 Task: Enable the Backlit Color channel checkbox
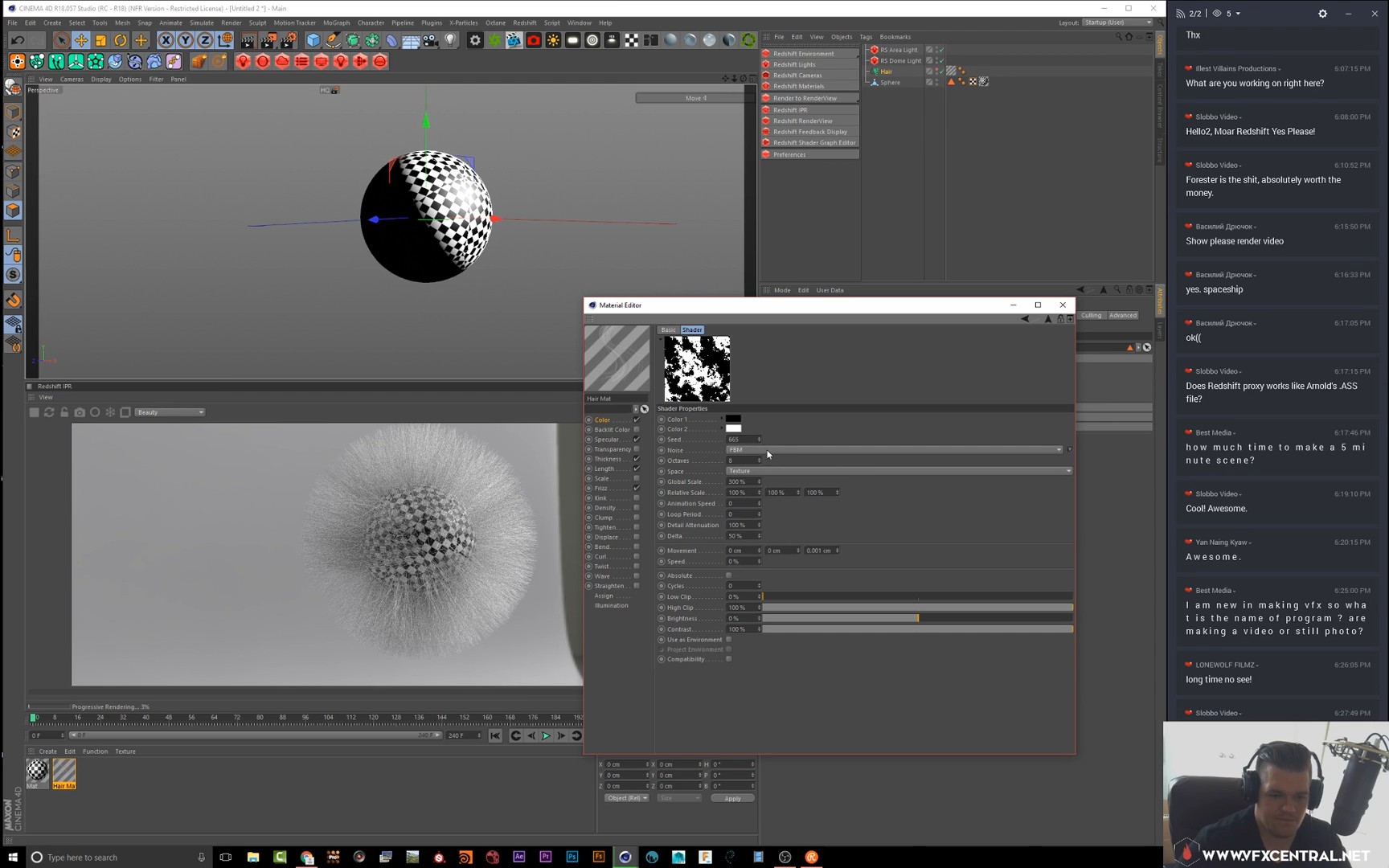pos(637,429)
